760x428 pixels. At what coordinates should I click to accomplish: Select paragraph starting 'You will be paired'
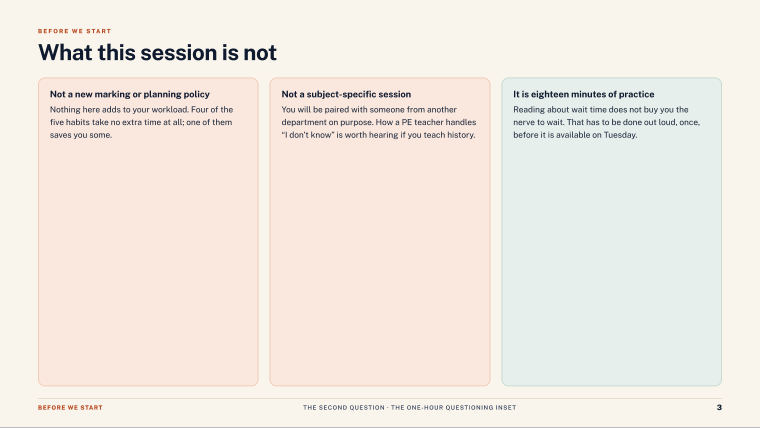point(379,122)
